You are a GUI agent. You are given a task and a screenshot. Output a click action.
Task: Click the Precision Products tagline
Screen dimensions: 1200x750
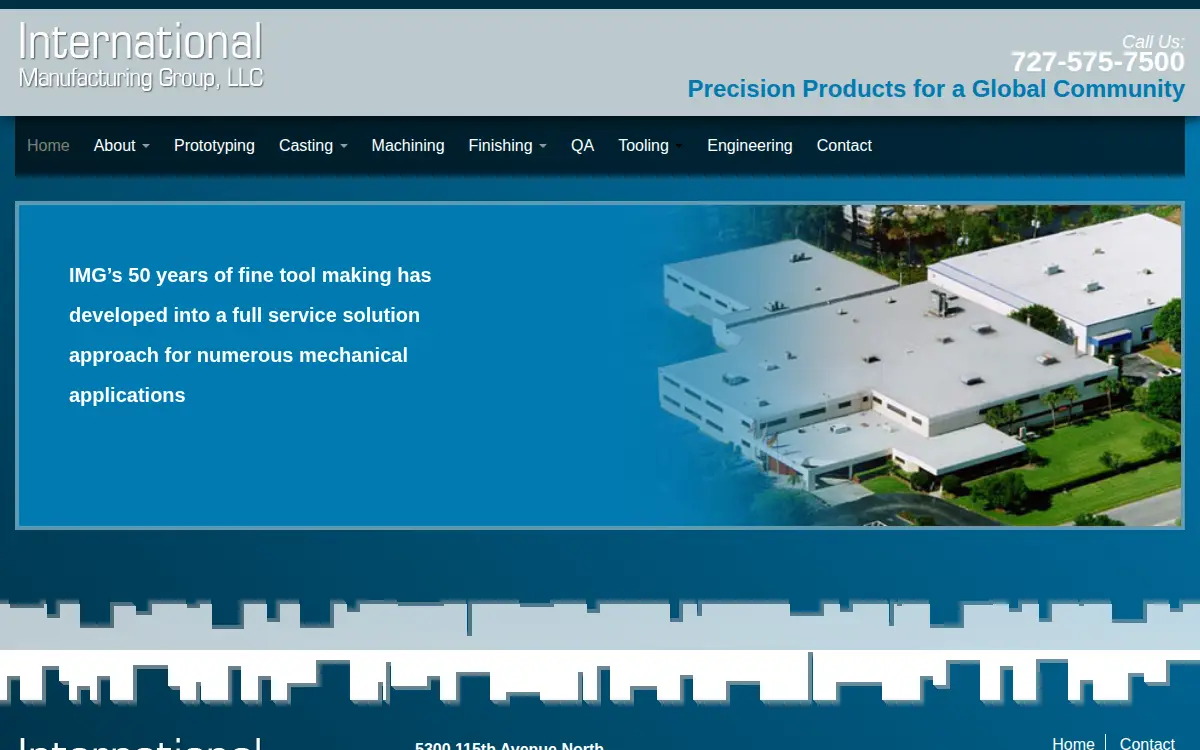point(936,89)
